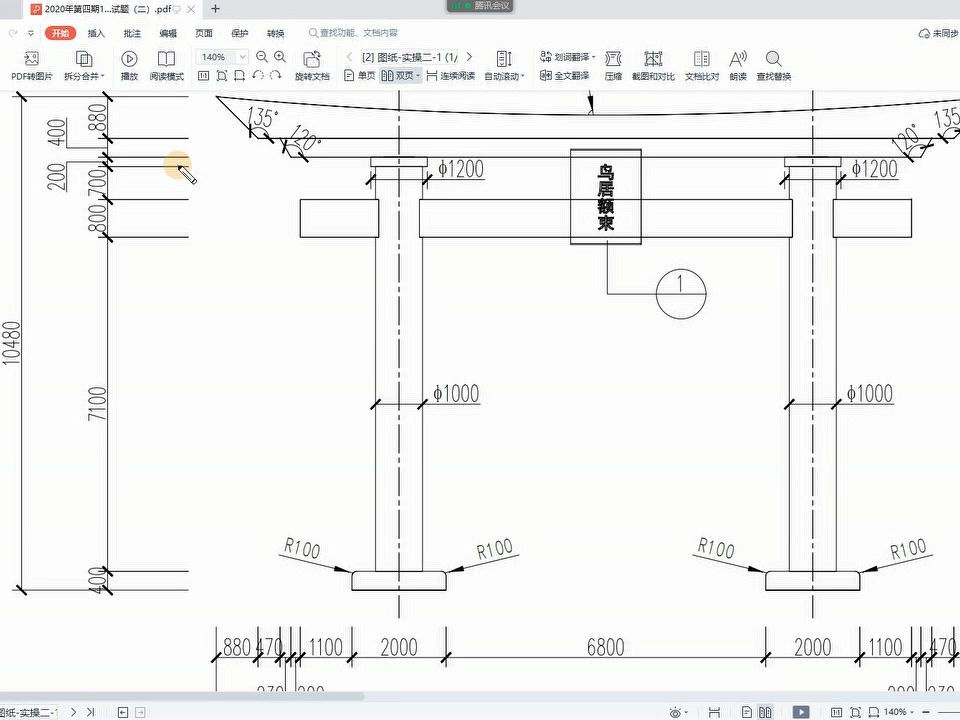Image resolution: width=960 pixels, height=720 pixels.
Task: Click the zoom in magnifier icon
Action: pos(280,57)
